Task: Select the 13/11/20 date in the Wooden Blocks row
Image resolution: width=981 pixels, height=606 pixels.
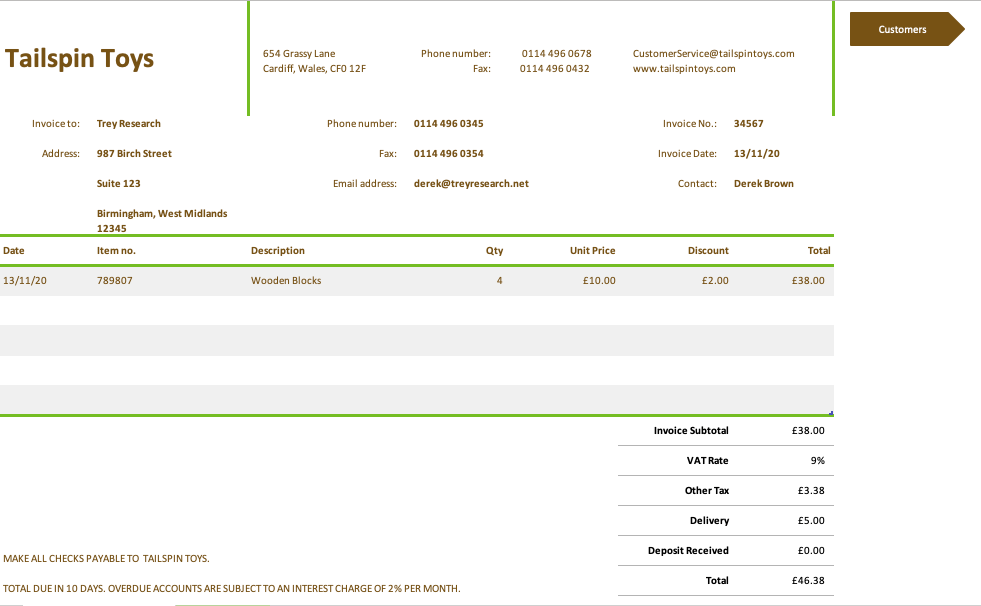Action: pos(24,281)
